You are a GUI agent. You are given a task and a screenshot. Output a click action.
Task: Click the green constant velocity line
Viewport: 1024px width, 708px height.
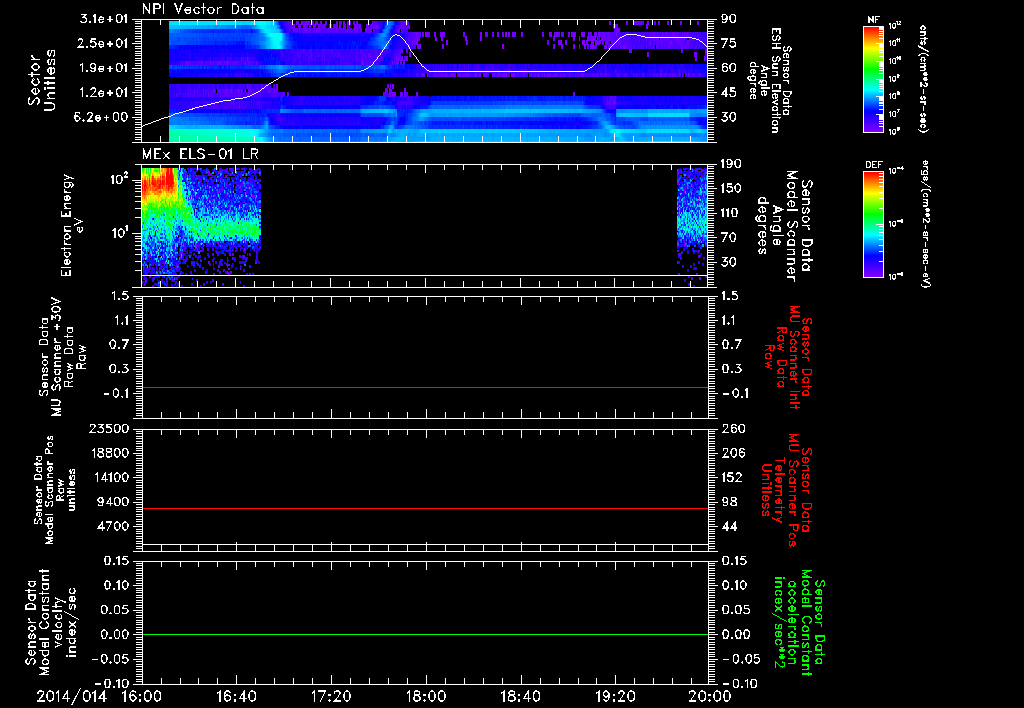pyautogui.click(x=424, y=634)
